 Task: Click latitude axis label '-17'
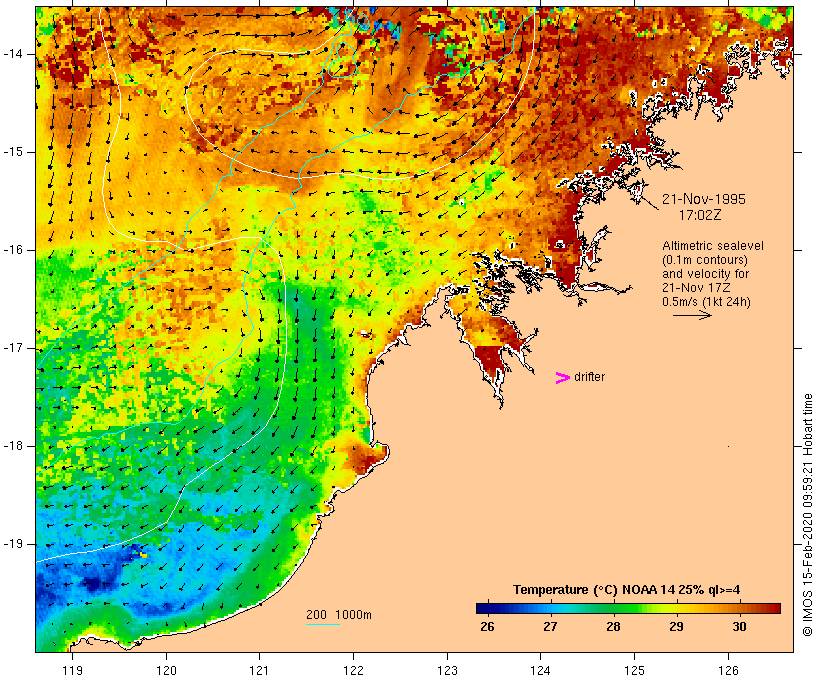[13, 348]
